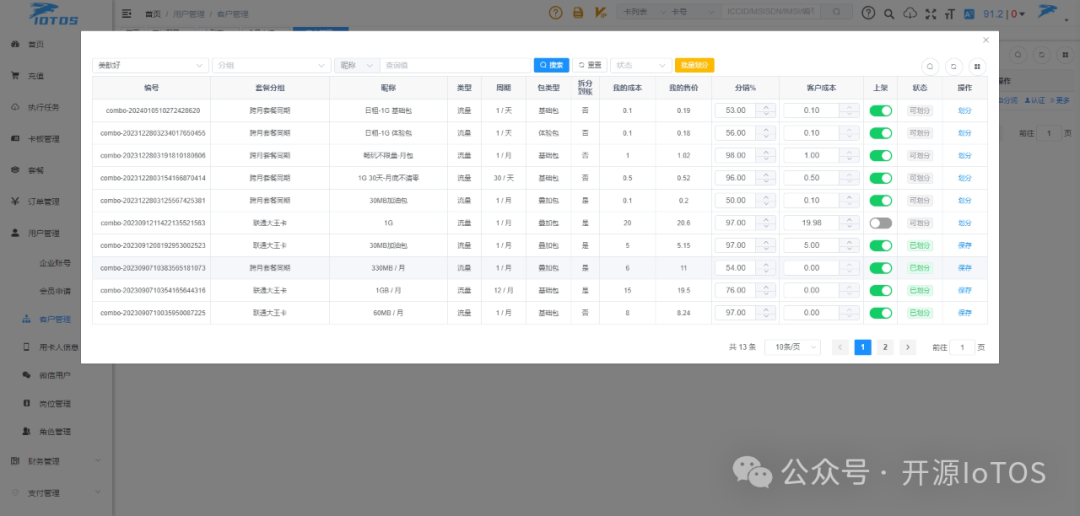
Task: Click 划分 link for 日租-1G 基础包 row
Action: point(964,110)
